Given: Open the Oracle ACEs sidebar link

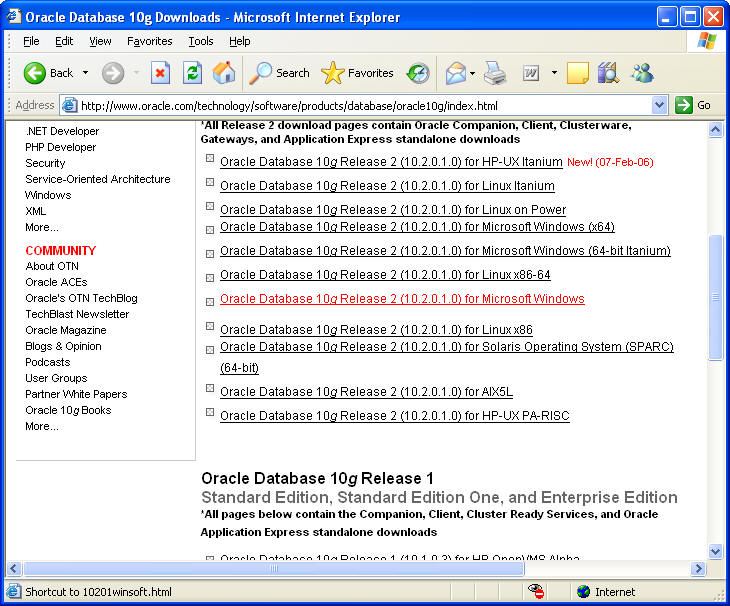Looking at the screenshot, I should [x=56, y=282].
